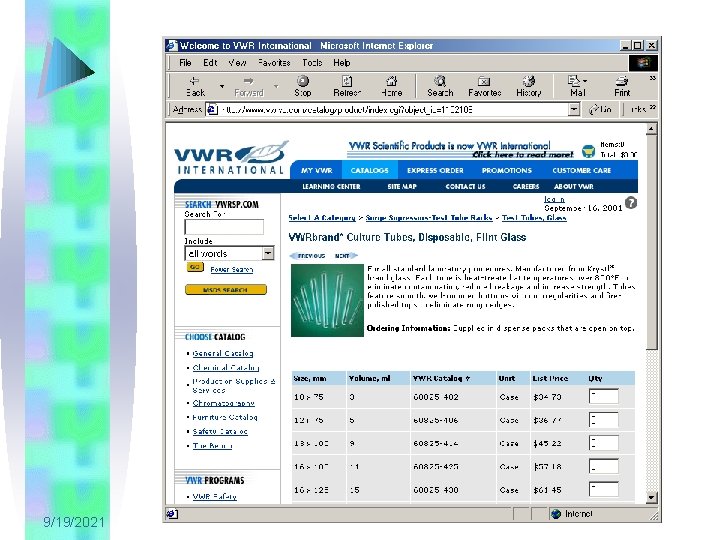Click the Next product arrow
The width and height of the screenshot is (720, 540).
point(346,256)
